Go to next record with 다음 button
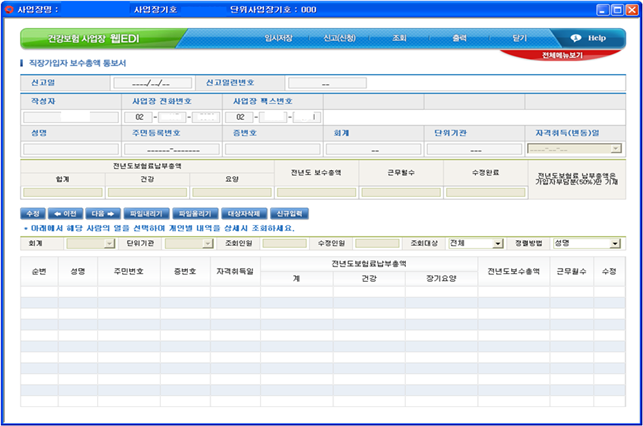The width and height of the screenshot is (643, 426). coord(103,214)
